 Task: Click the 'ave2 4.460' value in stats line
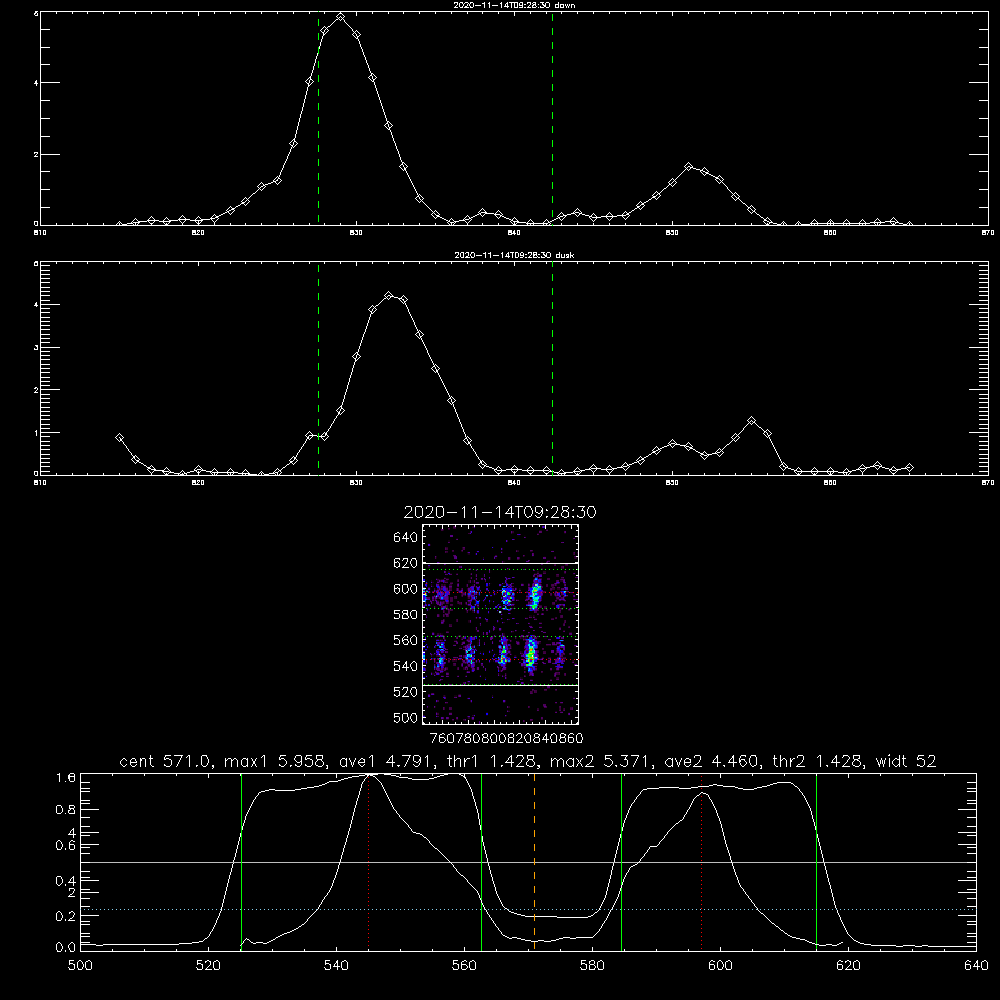coord(713,761)
